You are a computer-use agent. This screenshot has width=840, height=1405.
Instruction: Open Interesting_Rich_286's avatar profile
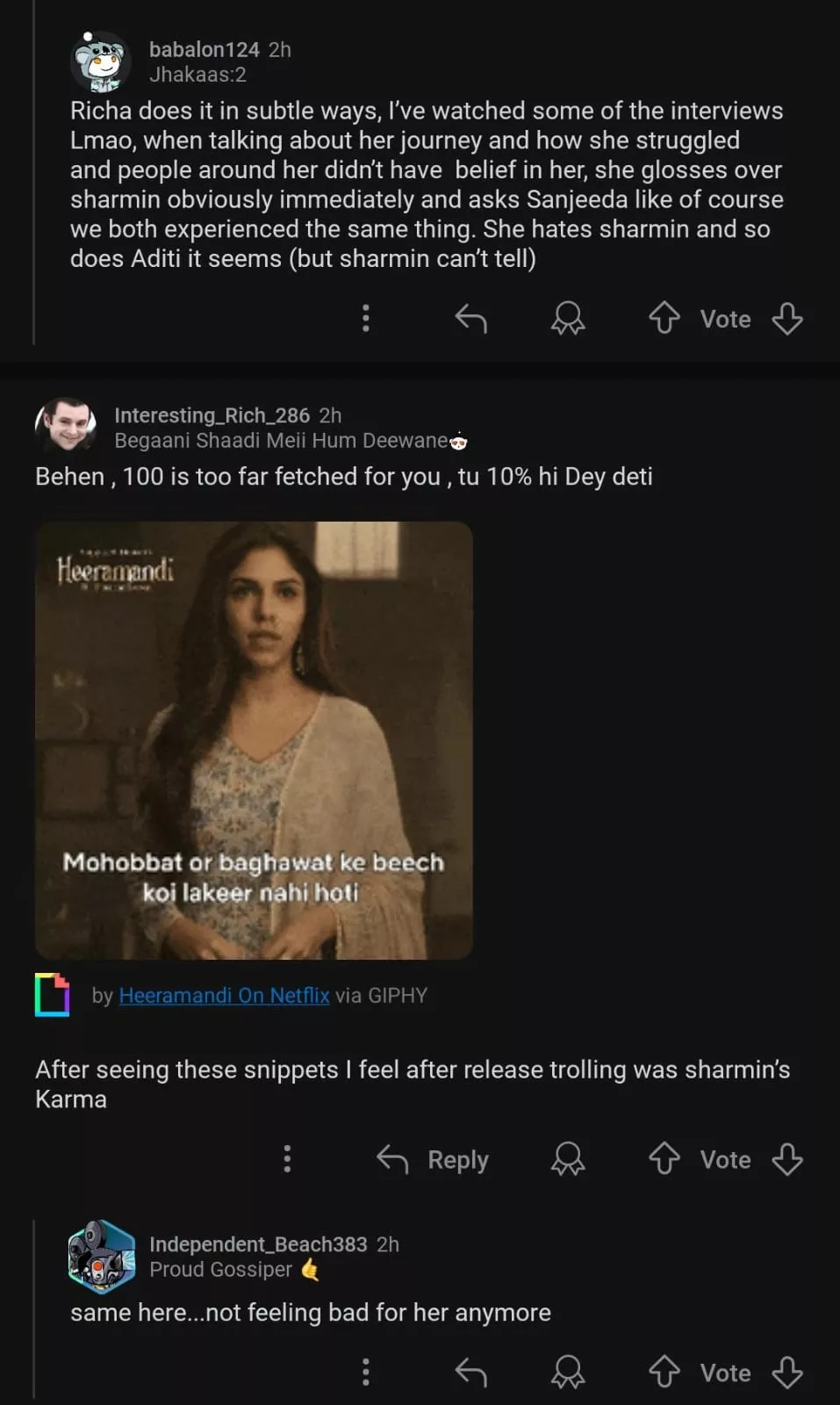coord(66,426)
